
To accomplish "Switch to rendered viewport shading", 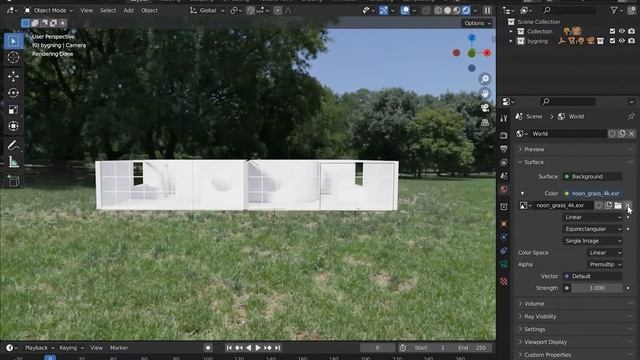I will point(466,11).
